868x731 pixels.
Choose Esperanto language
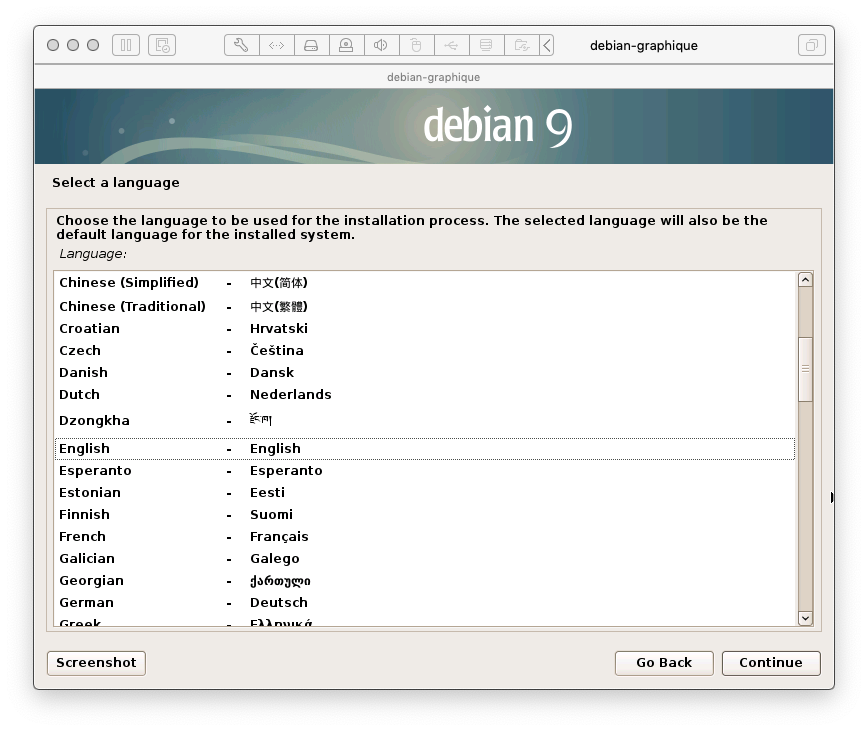425,471
